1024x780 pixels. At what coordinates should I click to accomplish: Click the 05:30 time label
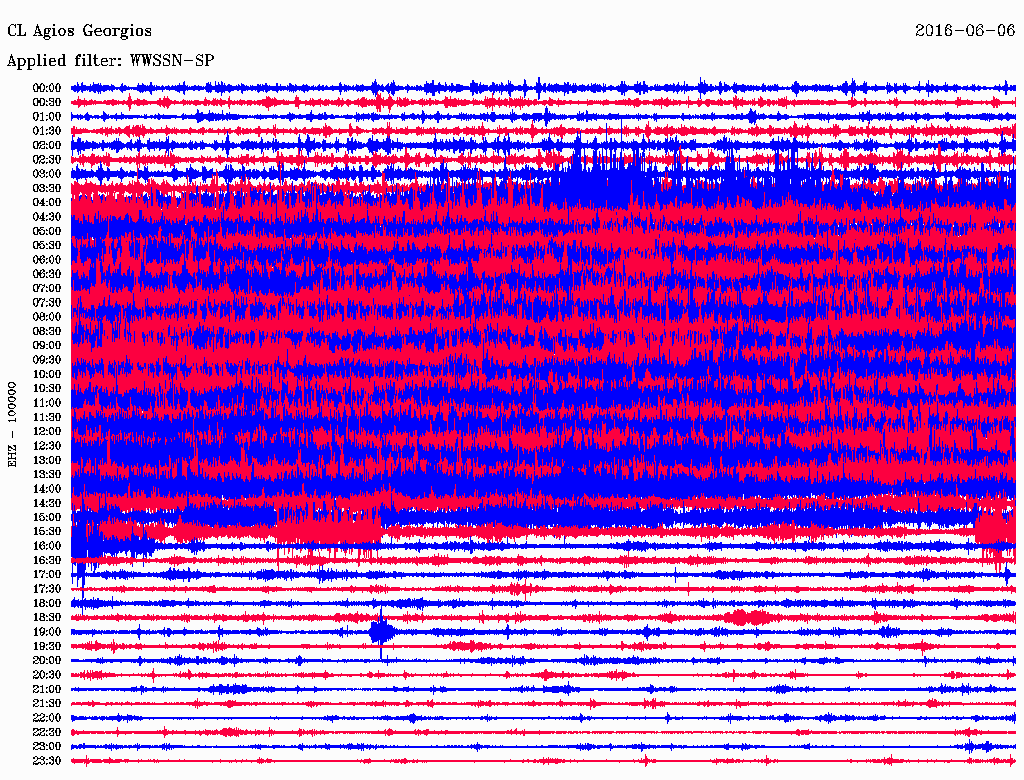tap(47, 245)
